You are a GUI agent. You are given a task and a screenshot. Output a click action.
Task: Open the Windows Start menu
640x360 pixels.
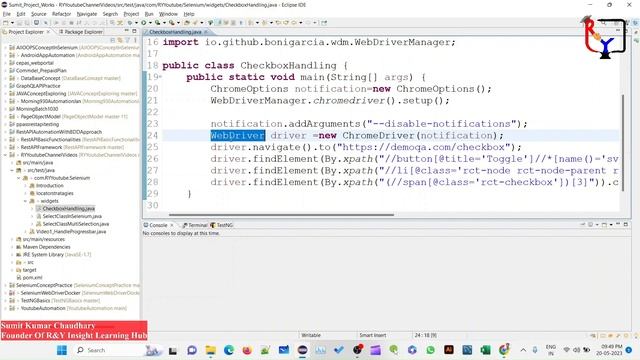tap(62, 350)
